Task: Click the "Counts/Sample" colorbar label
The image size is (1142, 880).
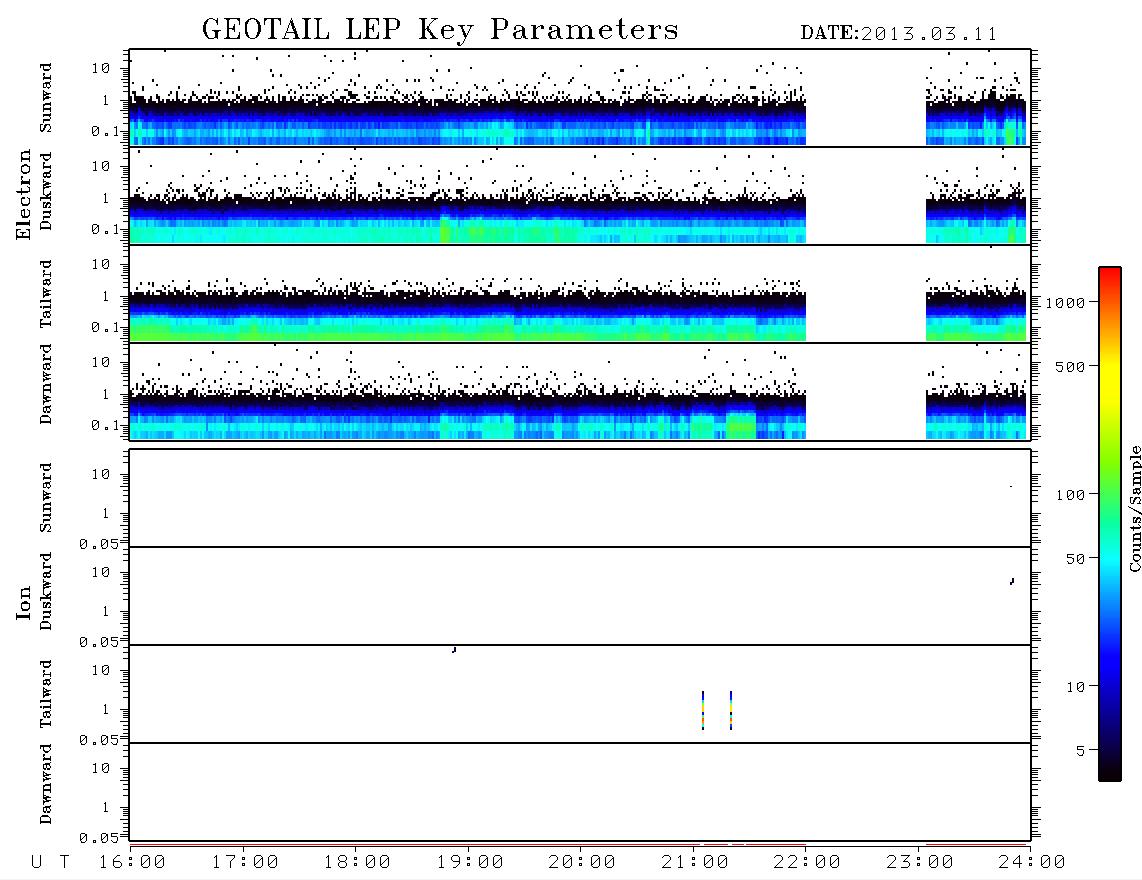Action: (1134, 508)
